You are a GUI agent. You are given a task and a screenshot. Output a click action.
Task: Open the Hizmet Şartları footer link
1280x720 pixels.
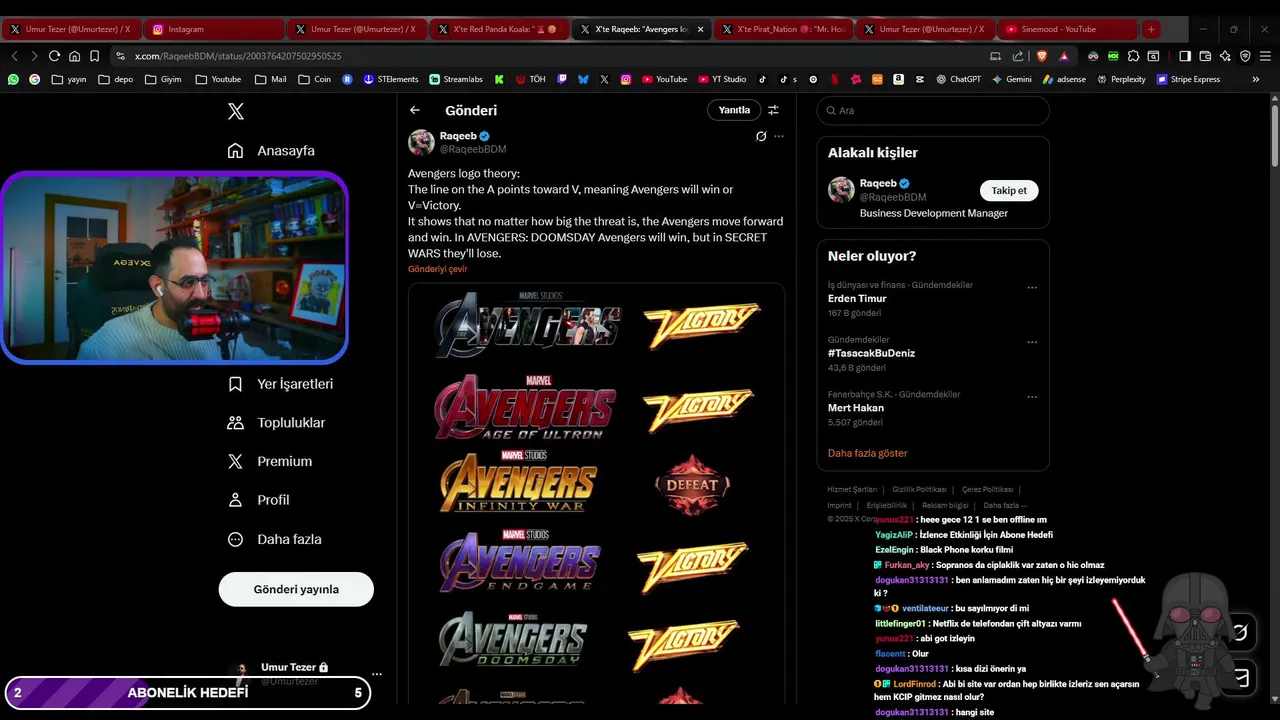[x=852, y=490]
